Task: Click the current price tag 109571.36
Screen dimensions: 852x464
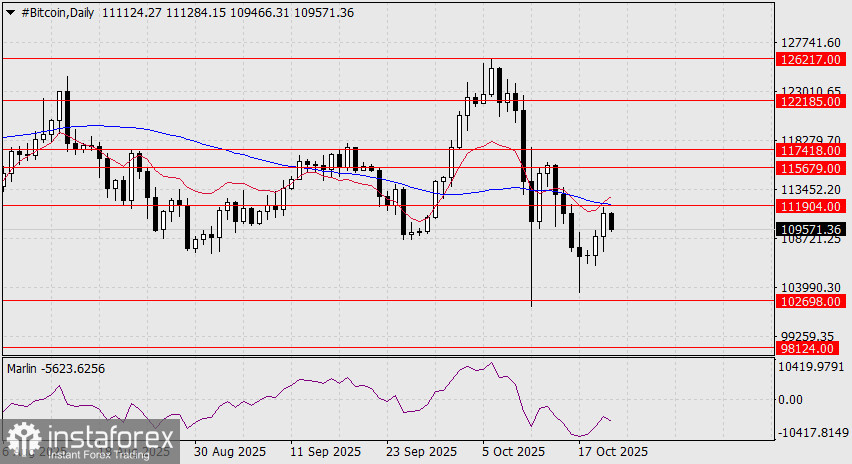Action: [810, 229]
